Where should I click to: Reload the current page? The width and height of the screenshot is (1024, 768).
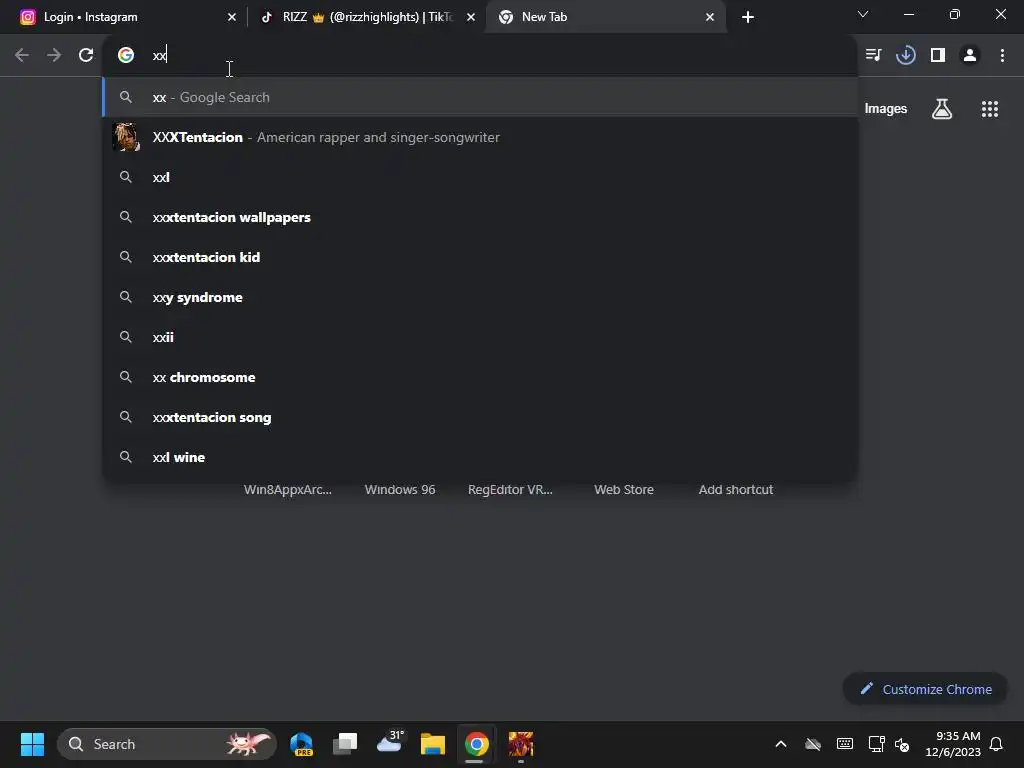click(86, 56)
